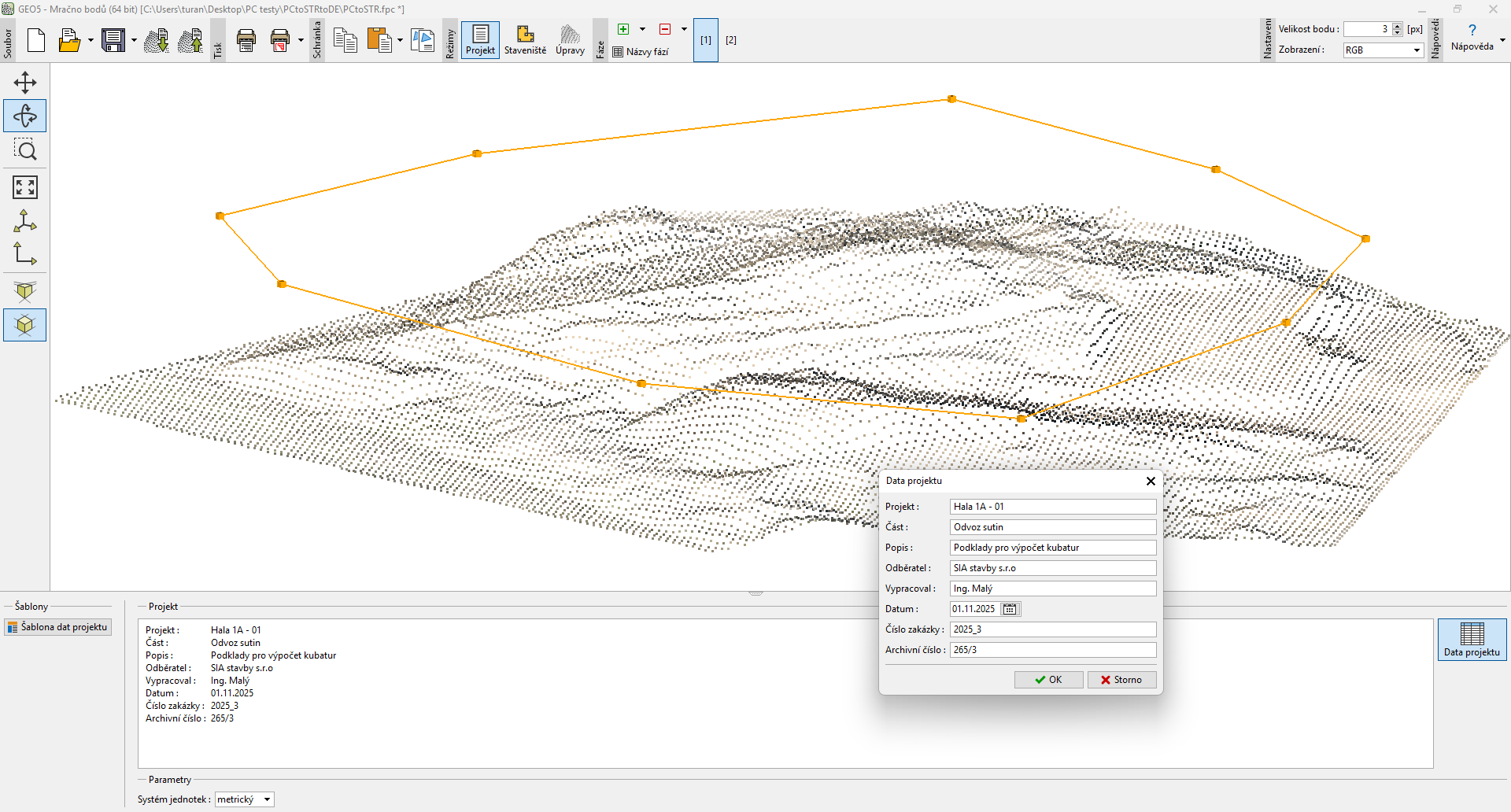The height and width of the screenshot is (812, 1511).
Task: Choose the zoom region tool
Action: pos(25,149)
